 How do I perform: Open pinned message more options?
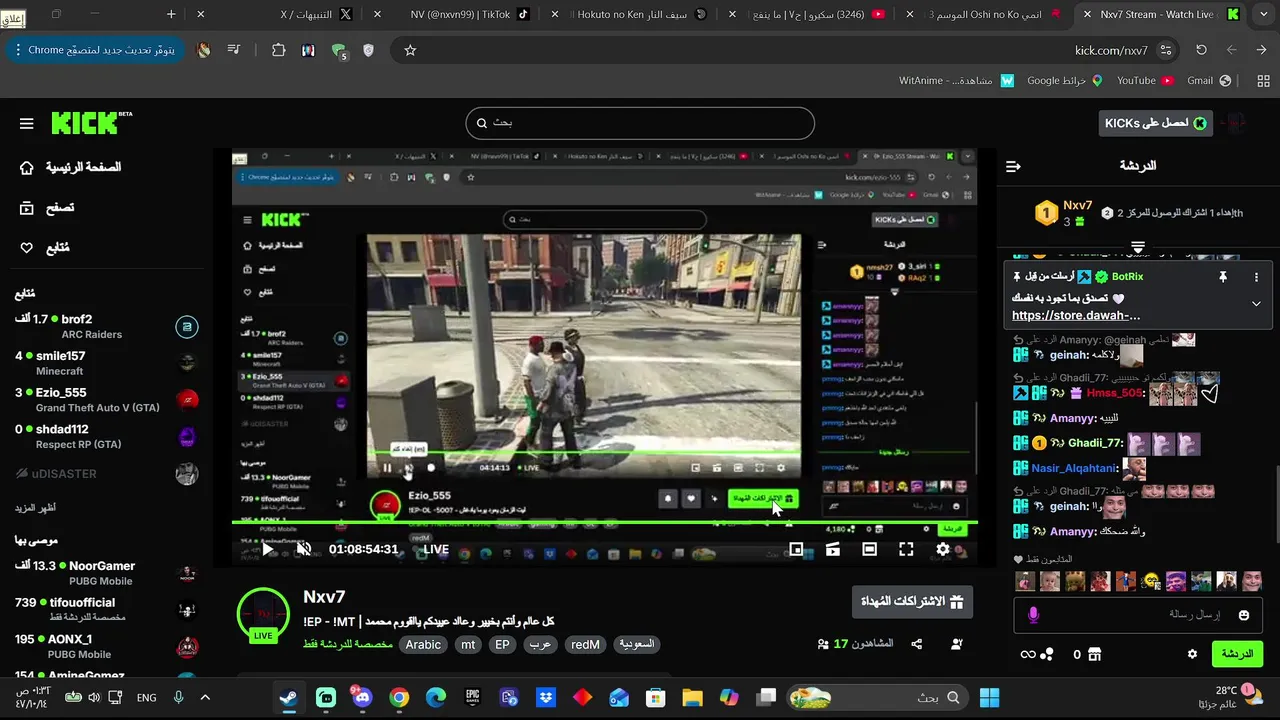click(x=1257, y=277)
